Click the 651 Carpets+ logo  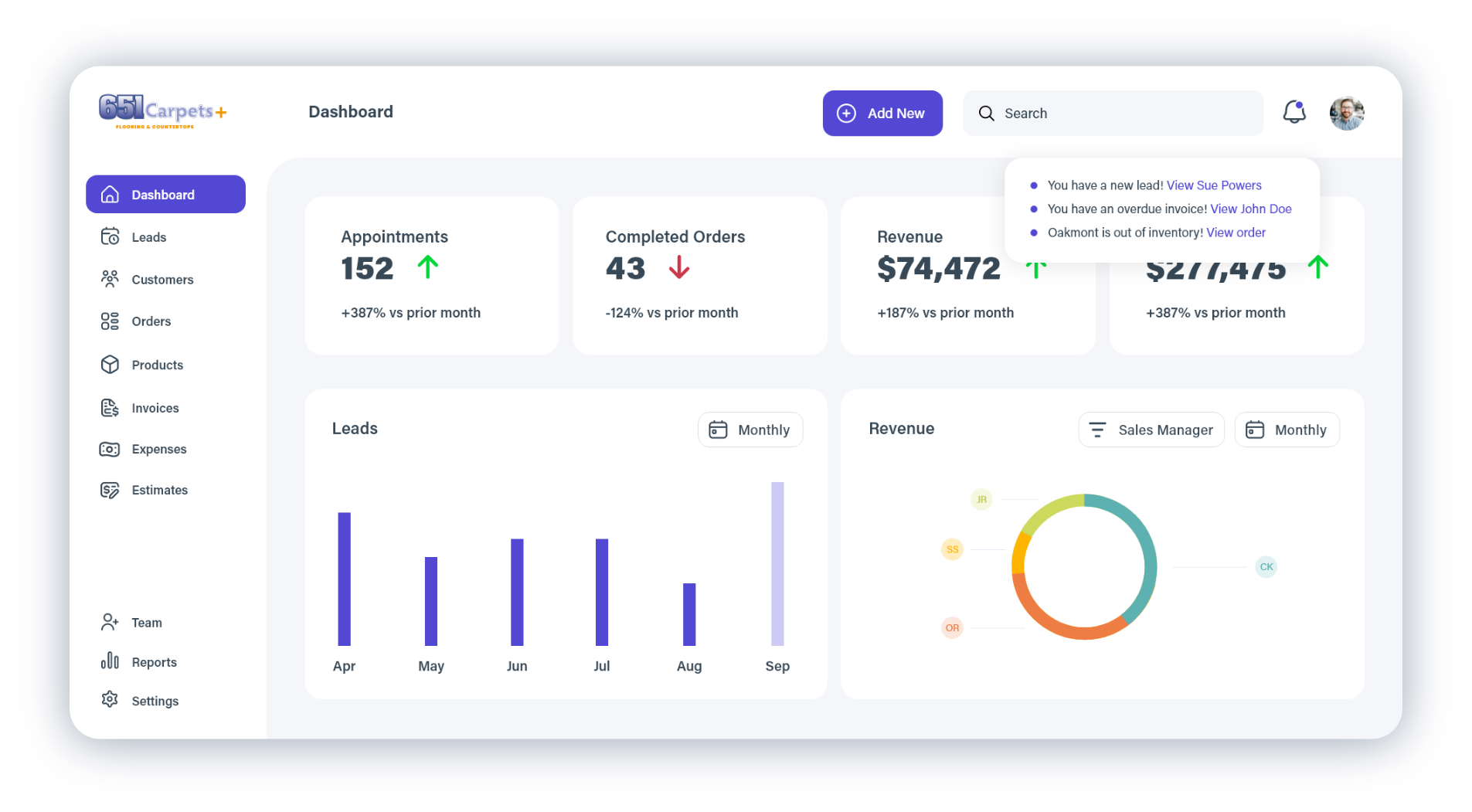pyautogui.click(x=162, y=111)
